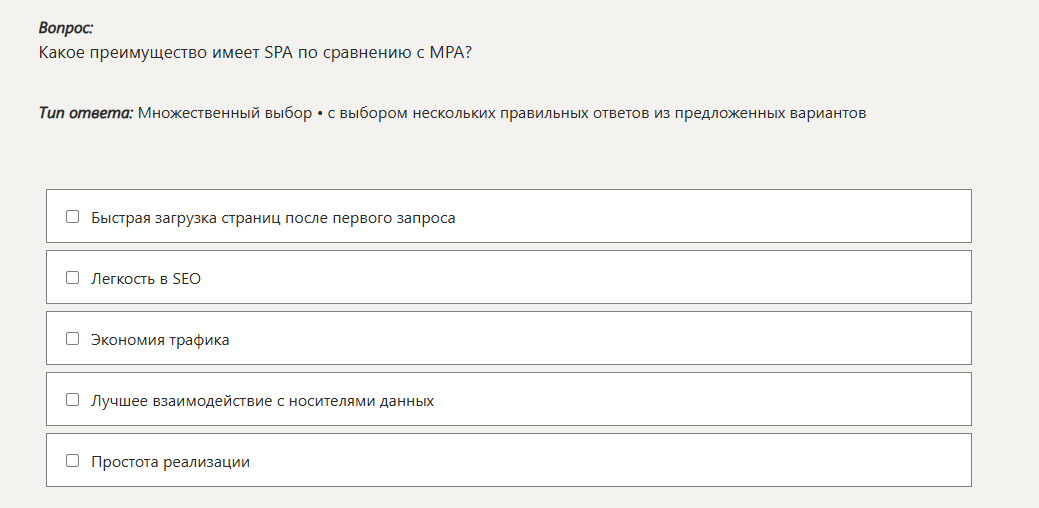Click the 'Простота реализации' answer label text
Viewport: 1039px width, 508px height.
tap(170, 462)
